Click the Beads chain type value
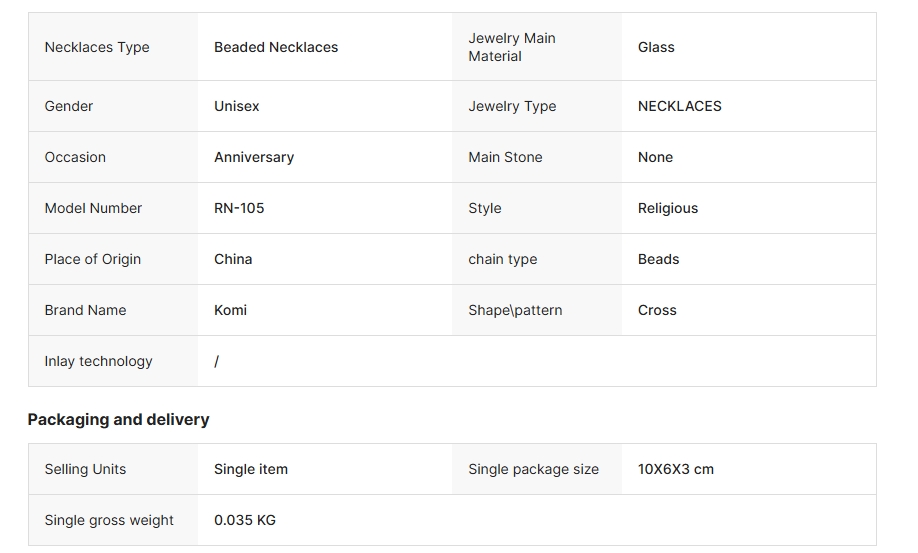The width and height of the screenshot is (918, 553). click(x=659, y=259)
